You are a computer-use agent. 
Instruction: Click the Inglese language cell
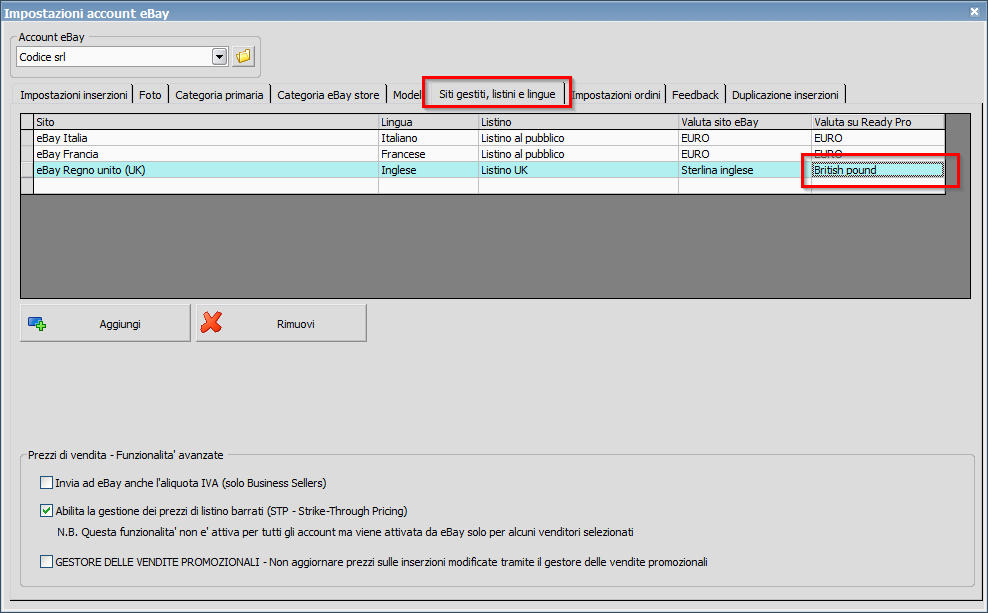tap(428, 170)
